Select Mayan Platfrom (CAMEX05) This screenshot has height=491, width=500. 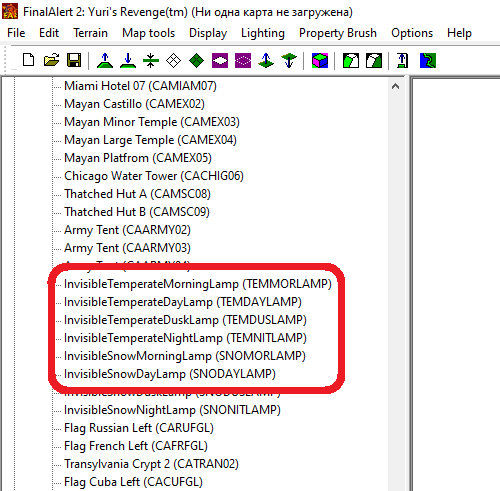(x=138, y=158)
